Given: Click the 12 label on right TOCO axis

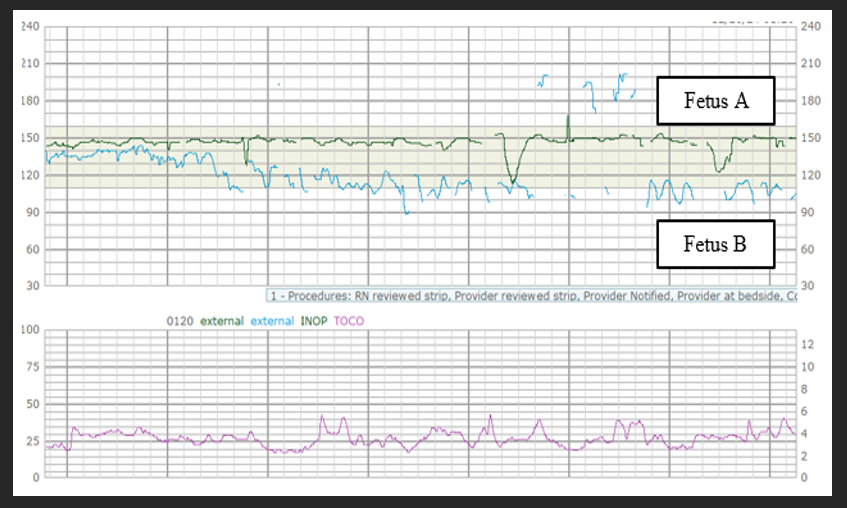Looking at the screenshot, I should point(807,344).
